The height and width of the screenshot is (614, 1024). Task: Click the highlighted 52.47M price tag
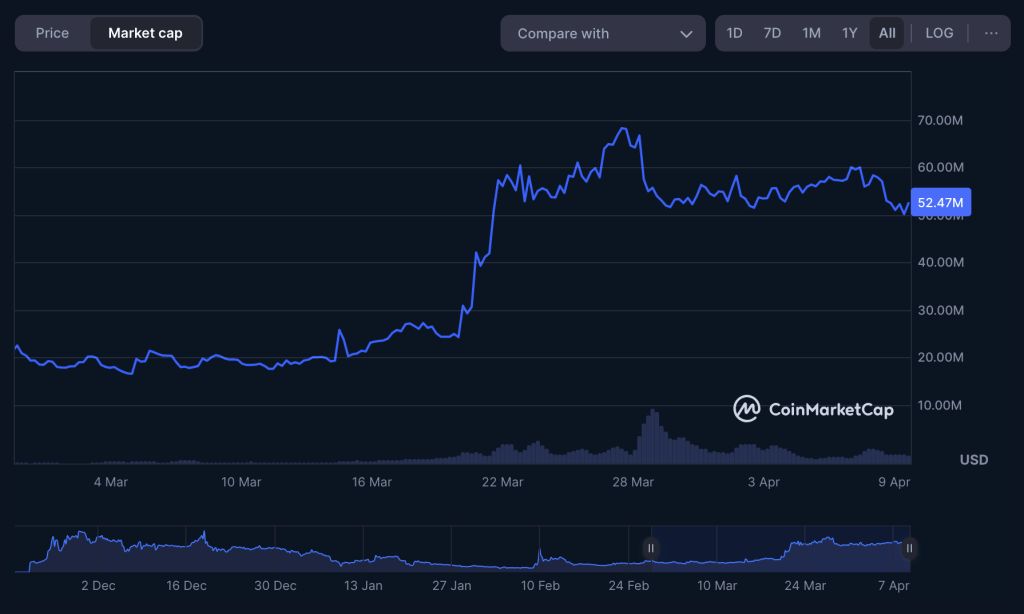[x=943, y=202]
